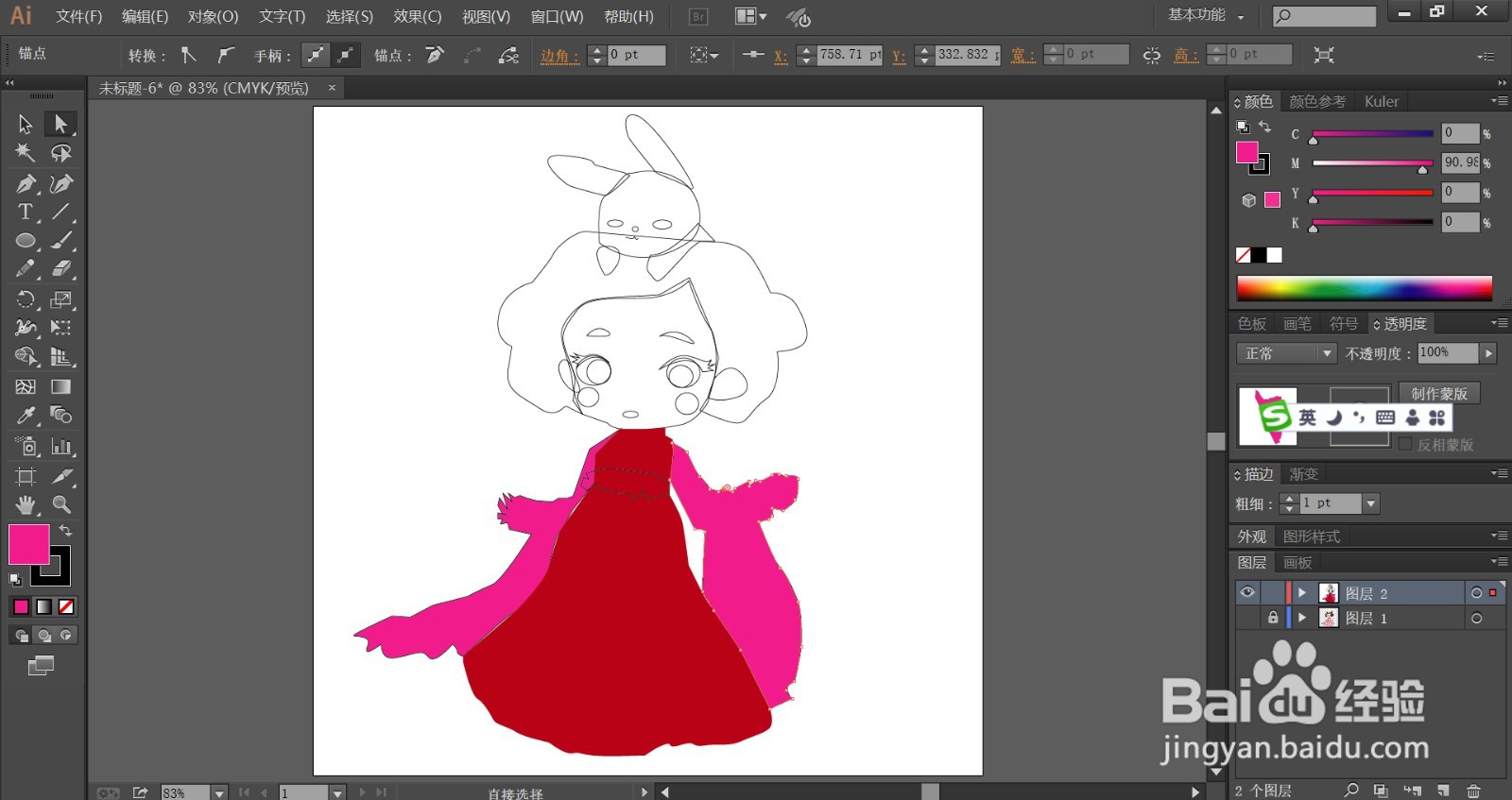Open the artboard number dropdown in status bar
The image size is (1512, 800).
click(x=337, y=792)
